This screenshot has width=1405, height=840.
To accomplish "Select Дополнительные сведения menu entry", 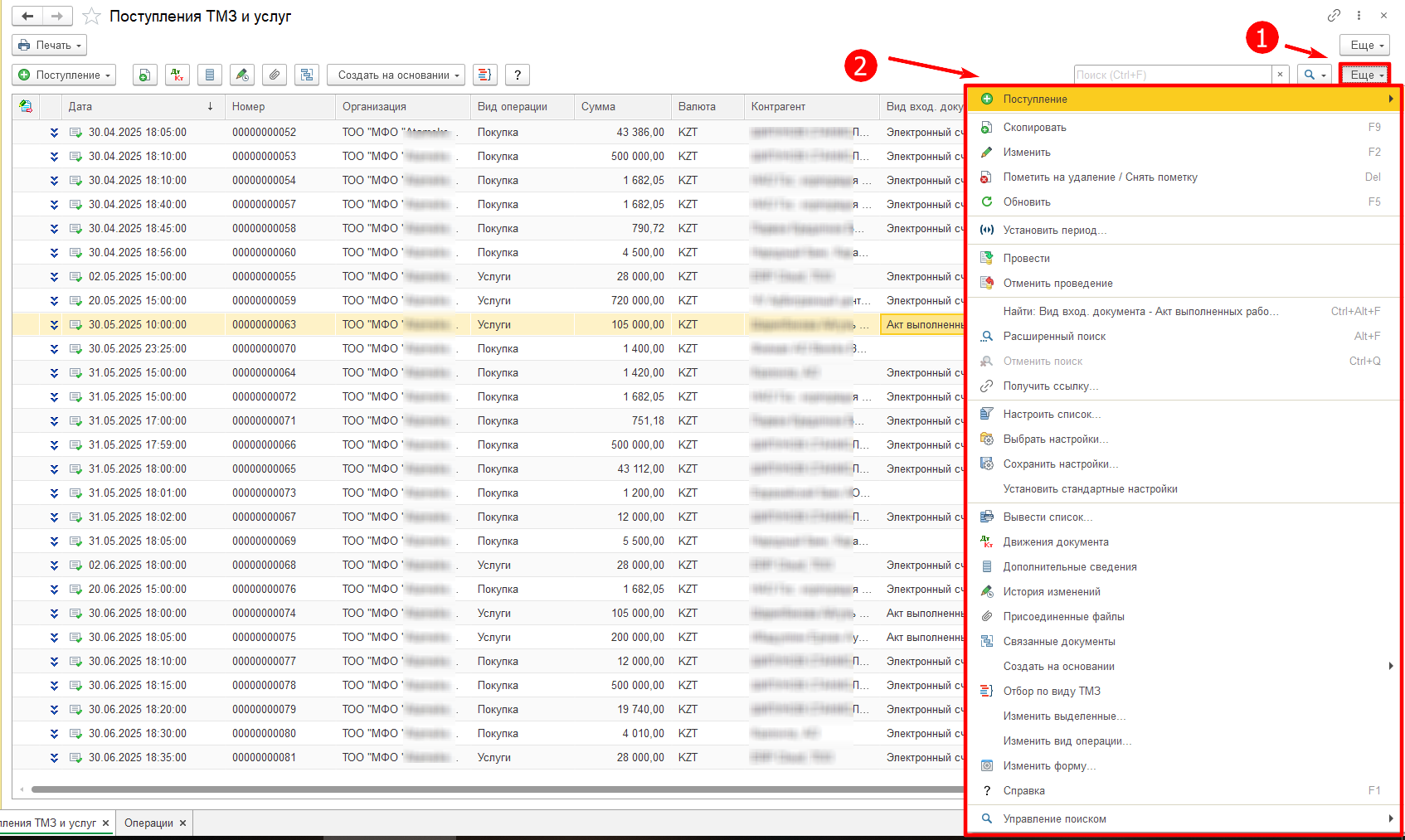I will (1184, 566).
